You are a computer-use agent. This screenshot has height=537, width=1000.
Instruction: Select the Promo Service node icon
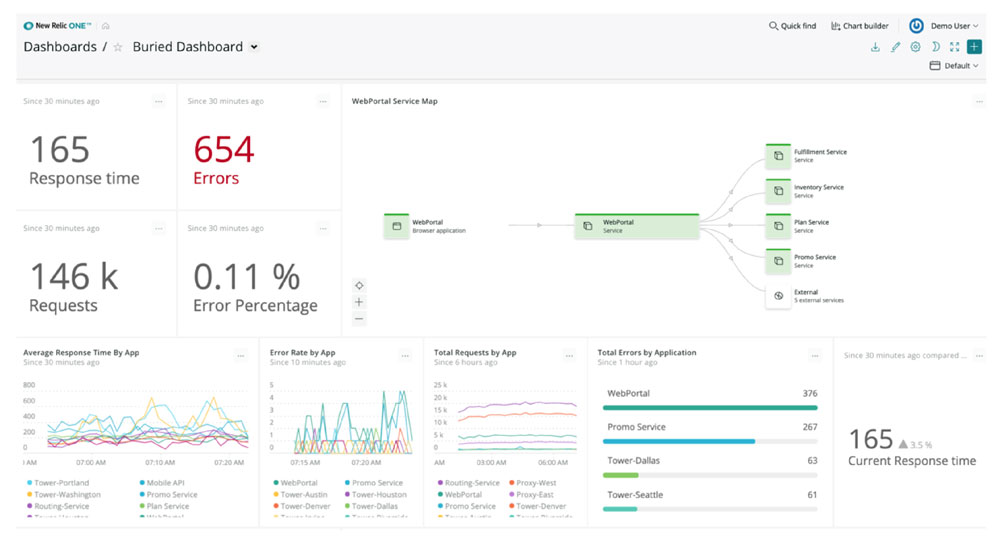point(778,261)
